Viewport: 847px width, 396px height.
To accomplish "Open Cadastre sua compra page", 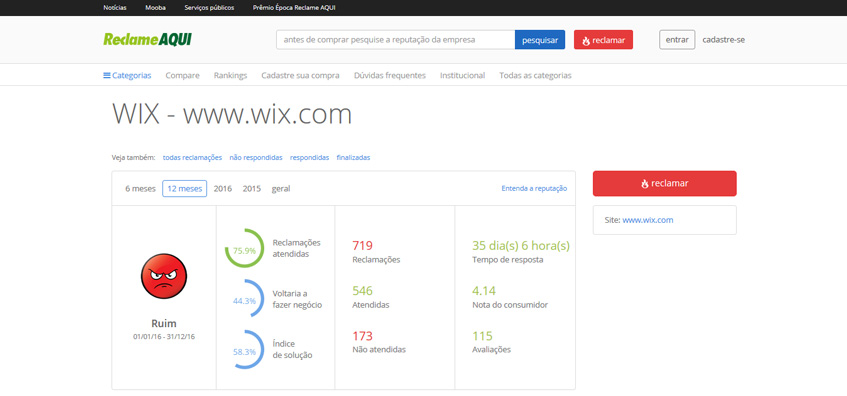I will 300,76.
